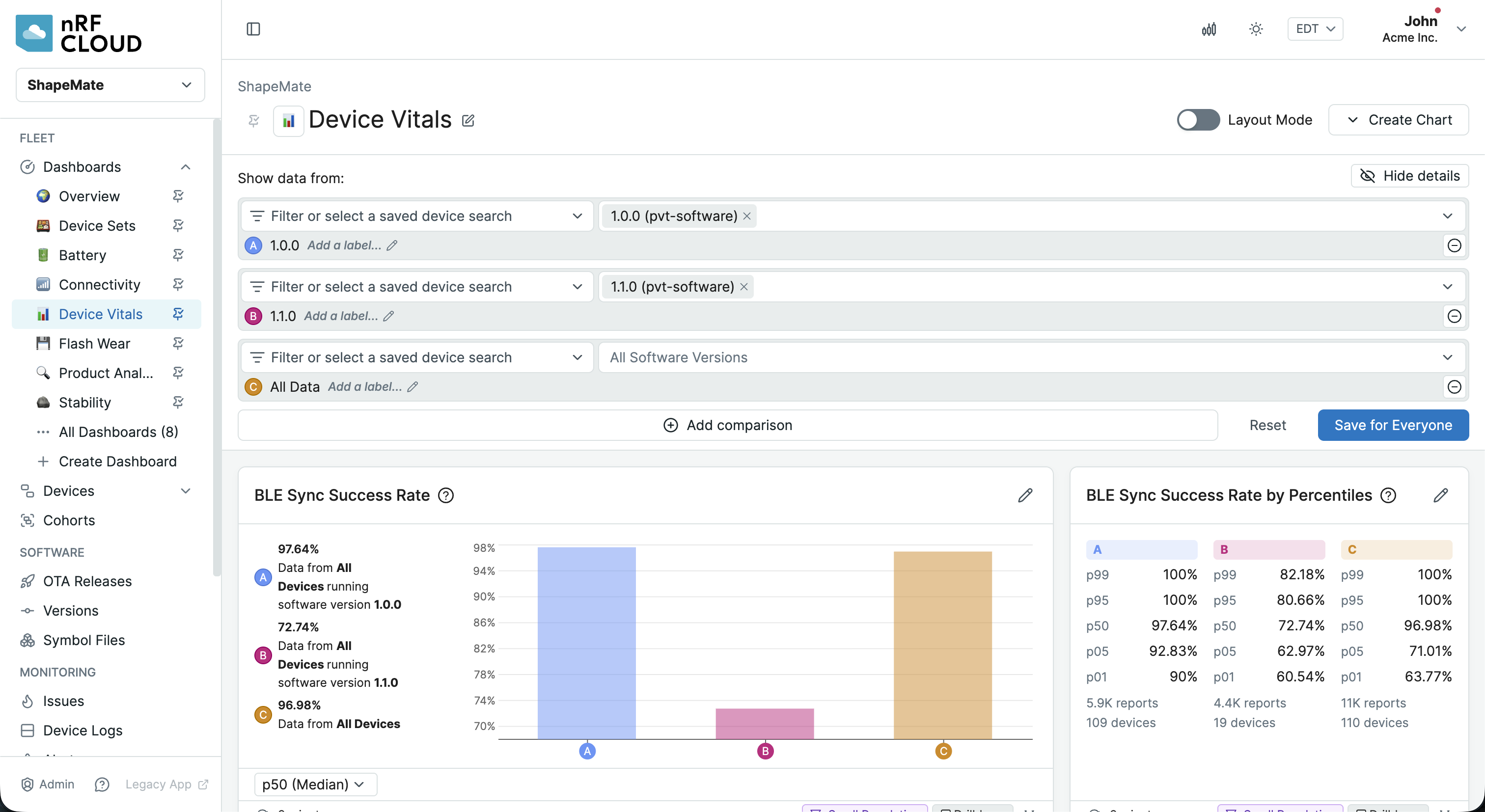This screenshot has width=1485, height=812.
Task: Open the Connectivity dashboard
Action: click(100, 285)
